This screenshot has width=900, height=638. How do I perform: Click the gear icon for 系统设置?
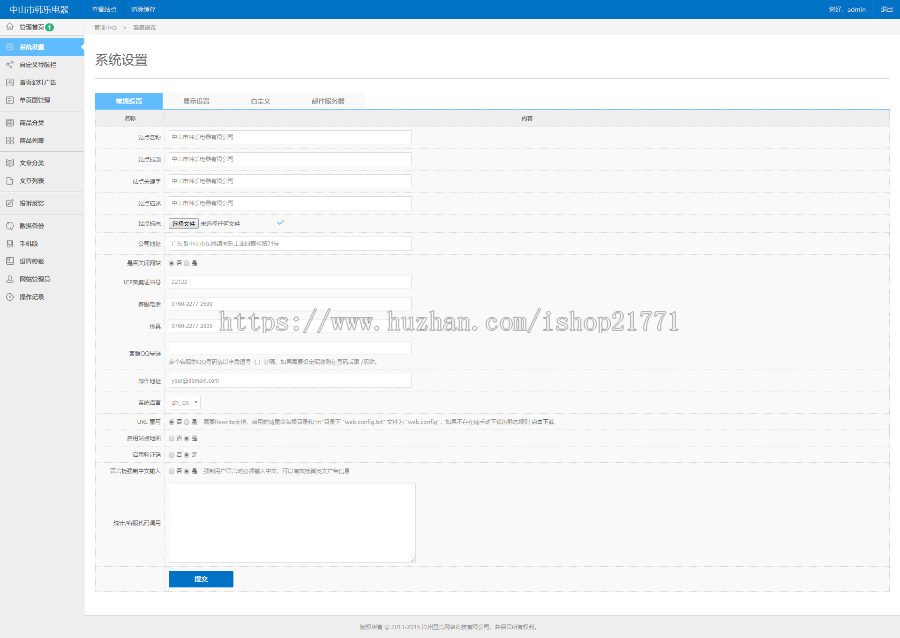10,47
